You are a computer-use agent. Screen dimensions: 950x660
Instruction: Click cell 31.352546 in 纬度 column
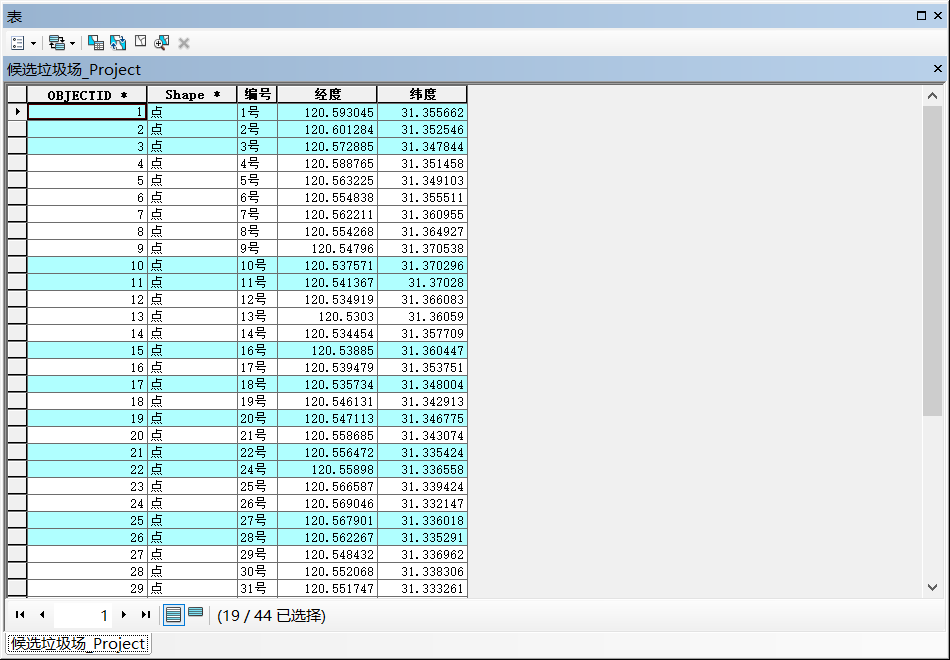tap(422, 129)
